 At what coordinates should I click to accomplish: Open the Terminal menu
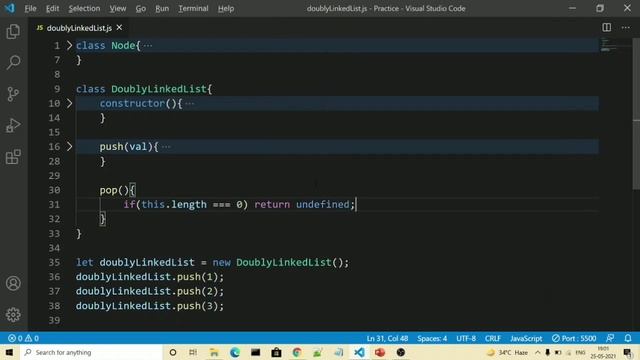pos(193,8)
